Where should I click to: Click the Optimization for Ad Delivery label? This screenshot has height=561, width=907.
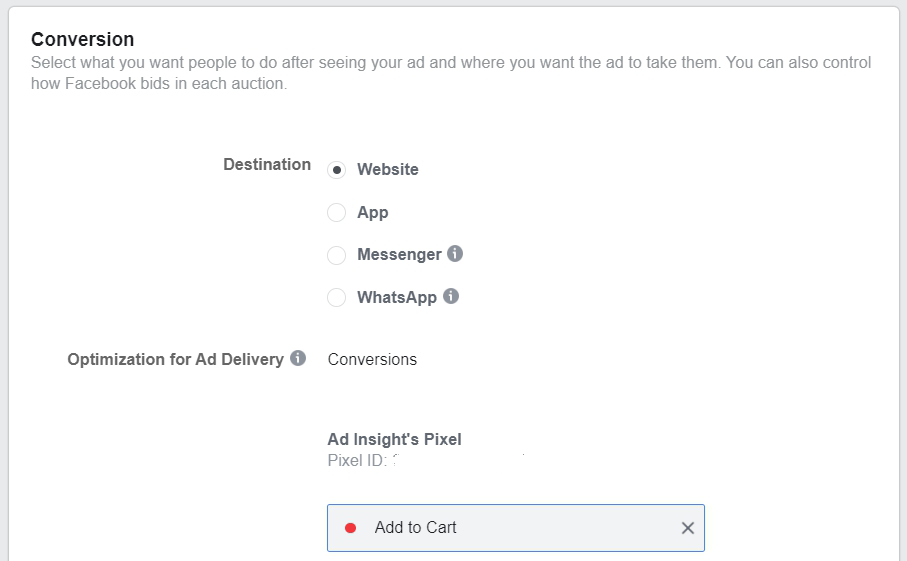pos(176,360)
